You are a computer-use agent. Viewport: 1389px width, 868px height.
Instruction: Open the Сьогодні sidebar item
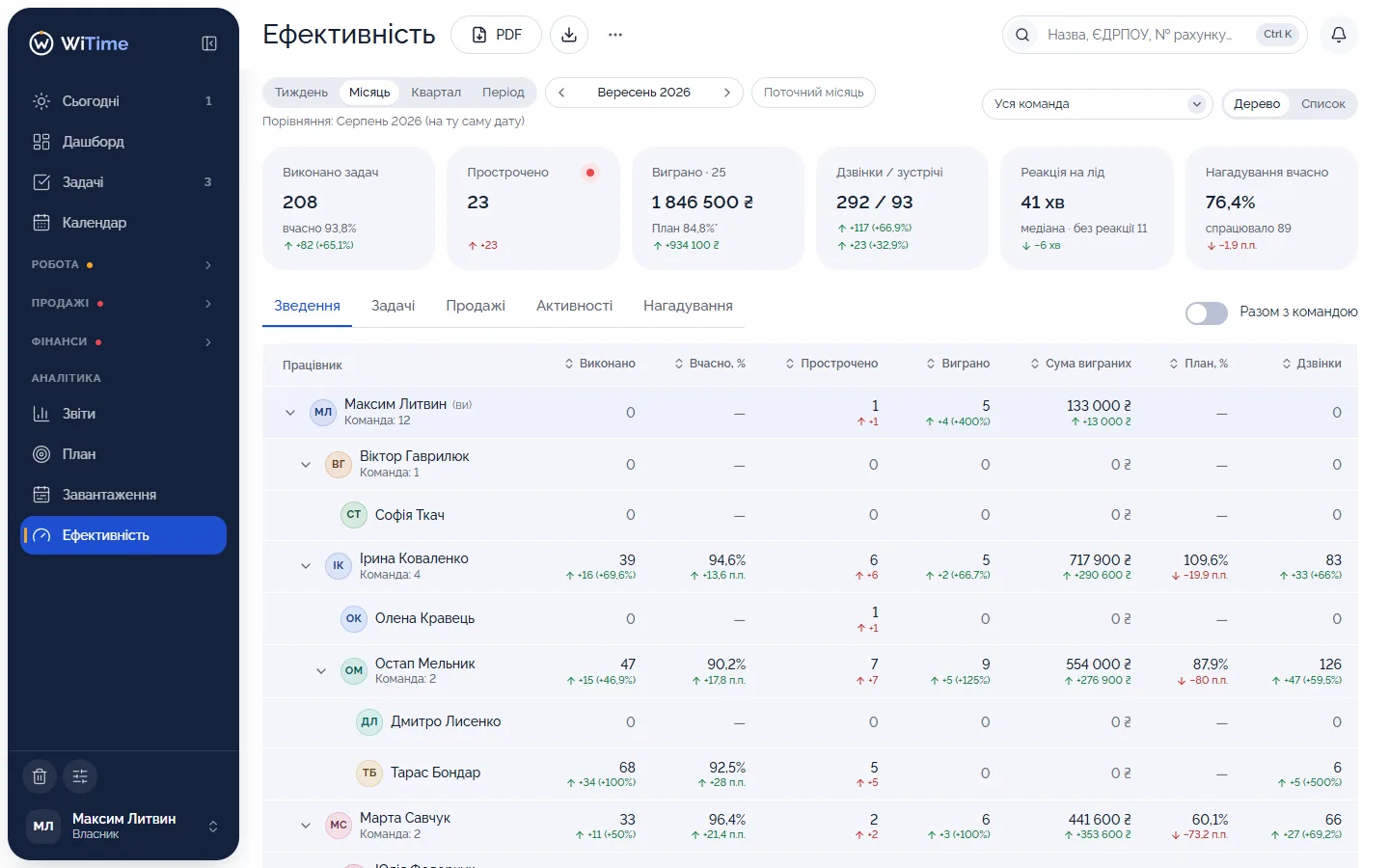[123, 100]
